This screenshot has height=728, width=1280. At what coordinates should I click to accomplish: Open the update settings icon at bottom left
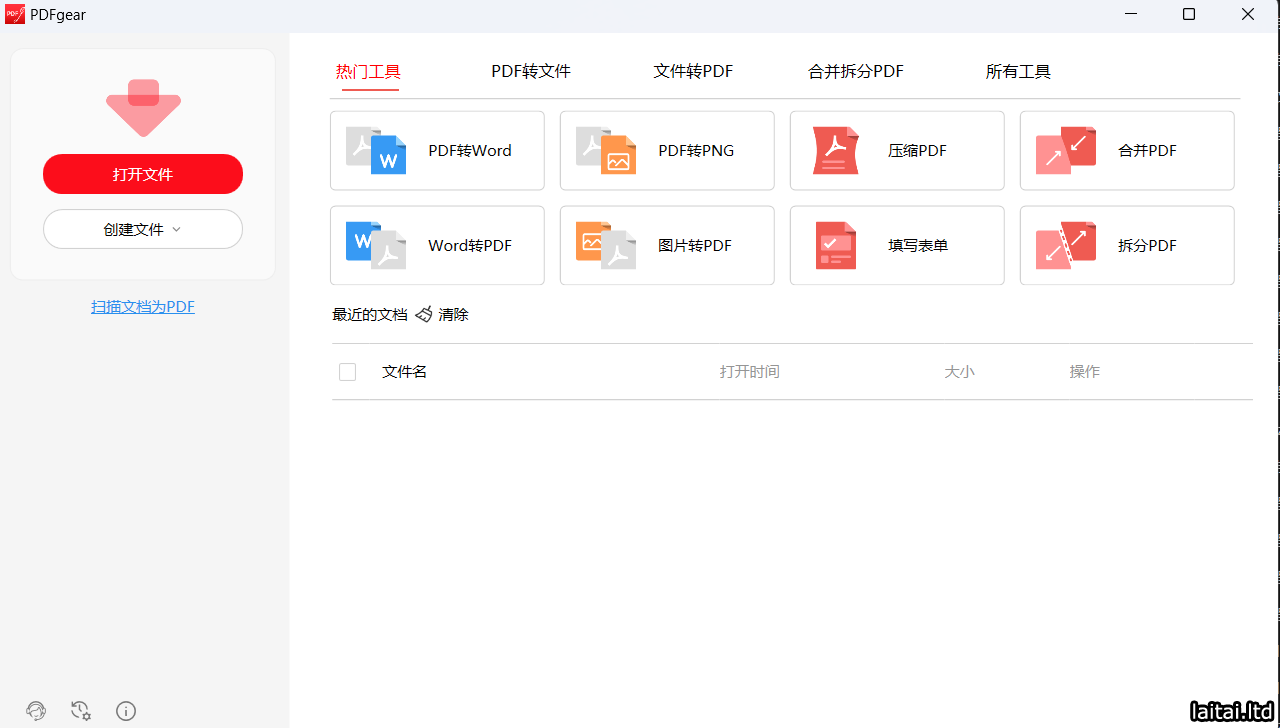point(81,711)
